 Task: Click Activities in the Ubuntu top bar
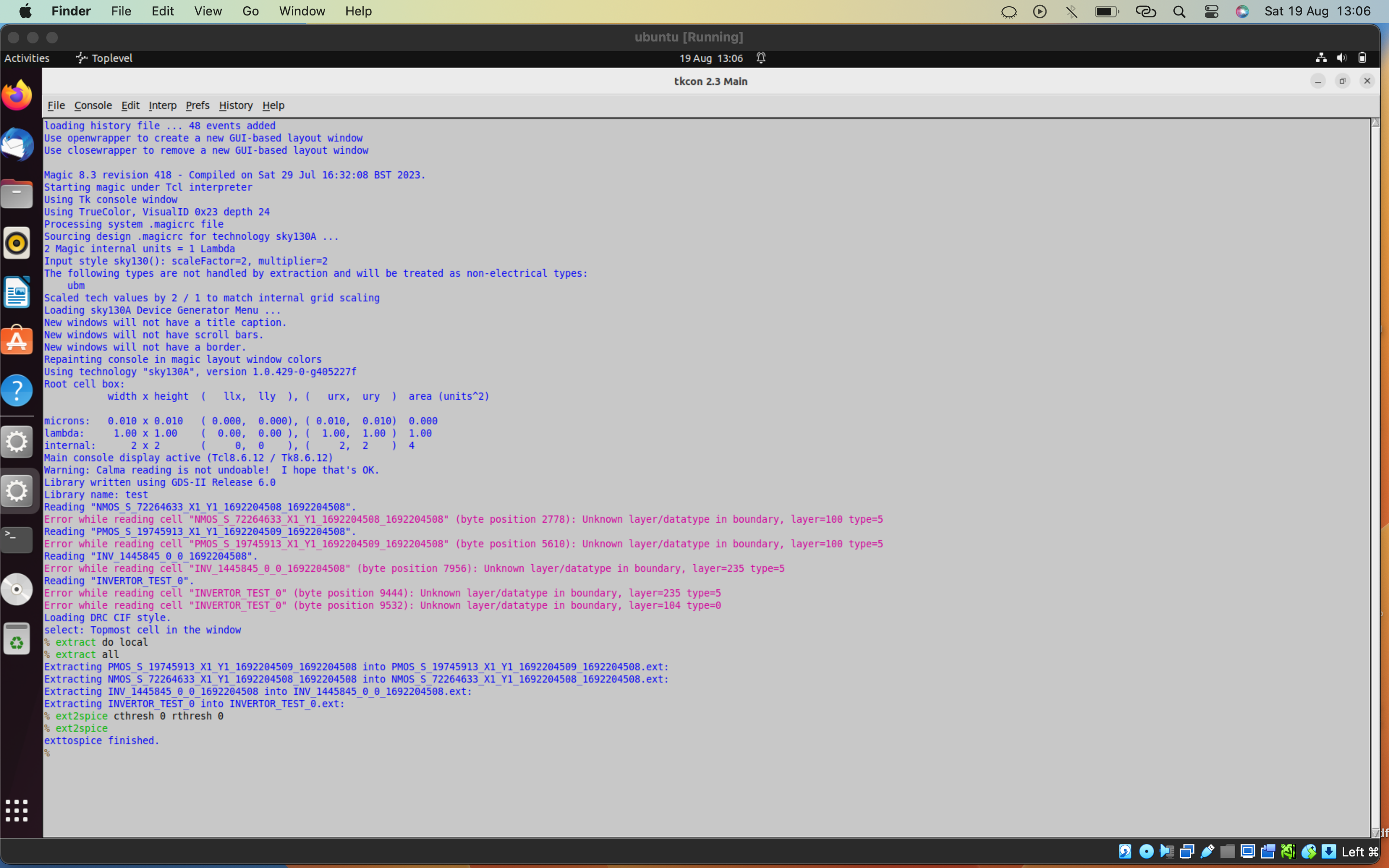[27, 57]
